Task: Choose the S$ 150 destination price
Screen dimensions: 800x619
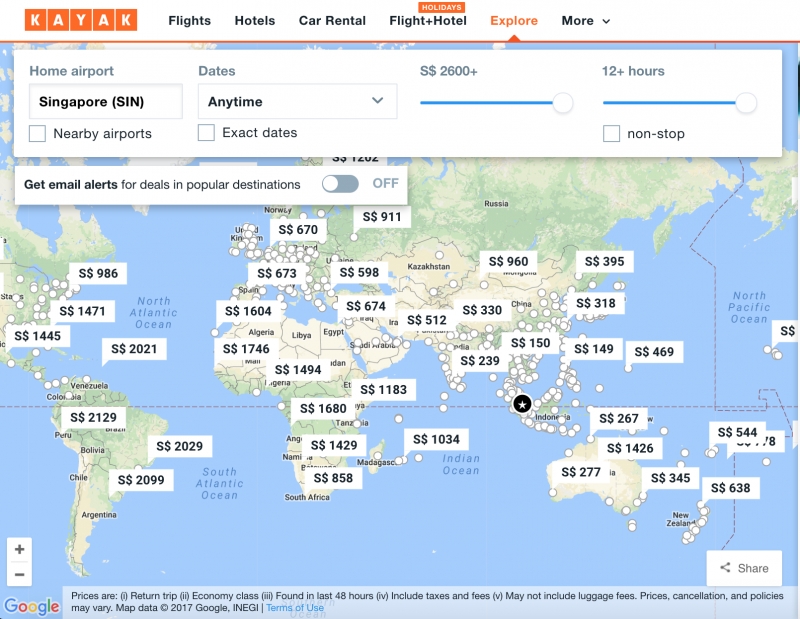Action: [x=531, y=343]
